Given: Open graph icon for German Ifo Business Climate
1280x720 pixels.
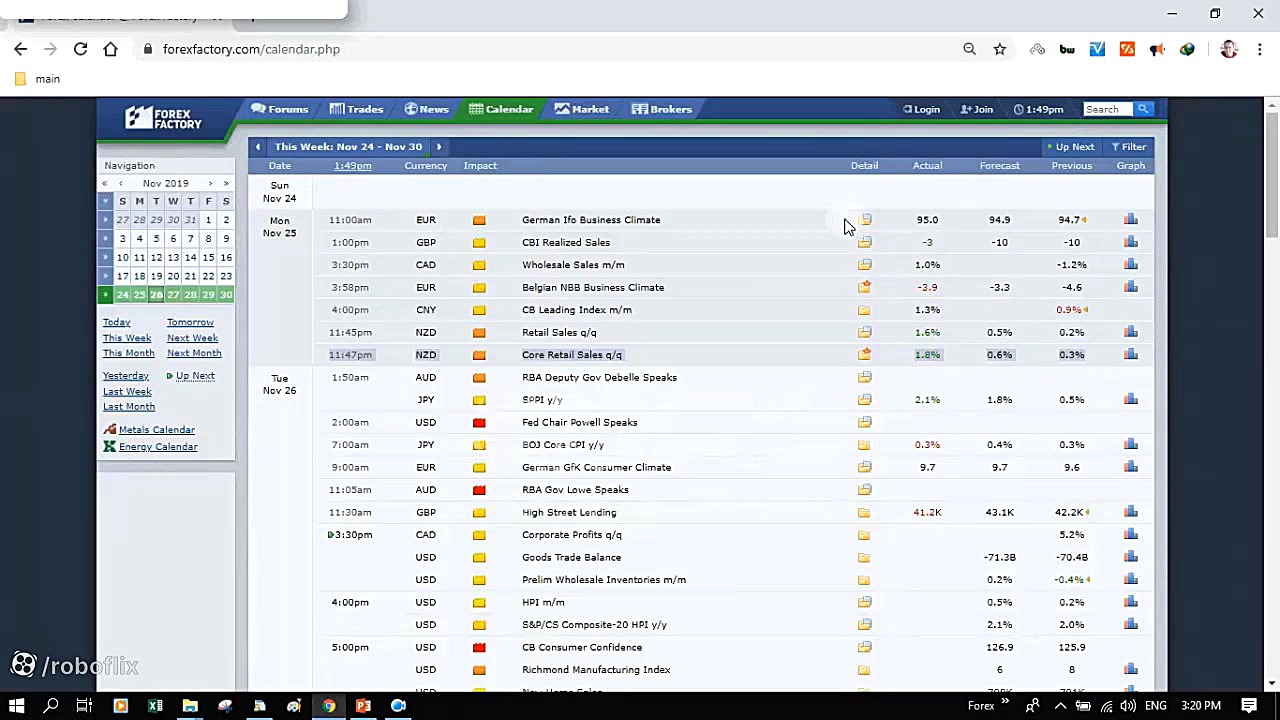Looking at the screenshot, I should 1130,220.
